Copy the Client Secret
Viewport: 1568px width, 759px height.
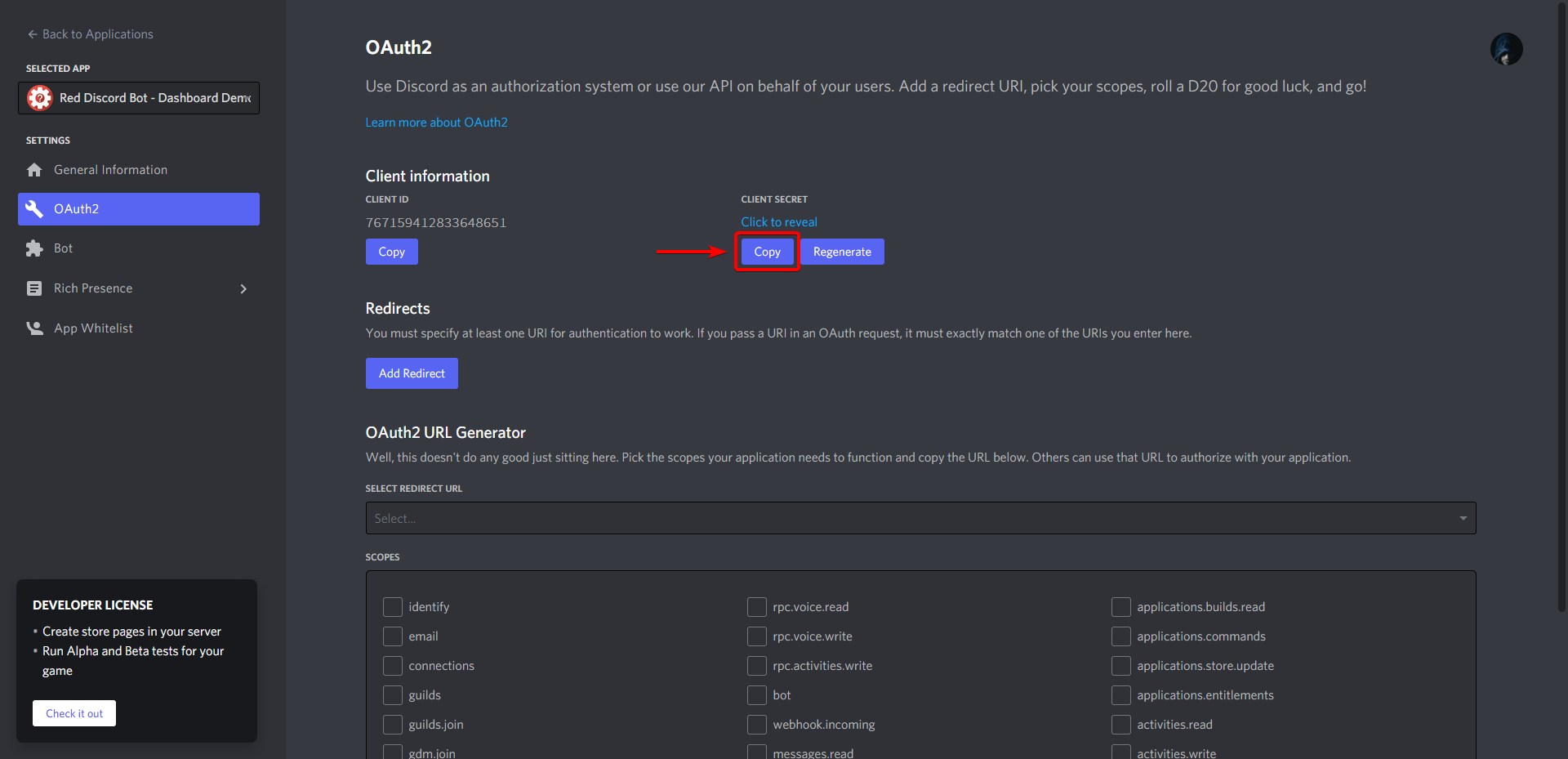pyautogui.click(x=767, y=252)
